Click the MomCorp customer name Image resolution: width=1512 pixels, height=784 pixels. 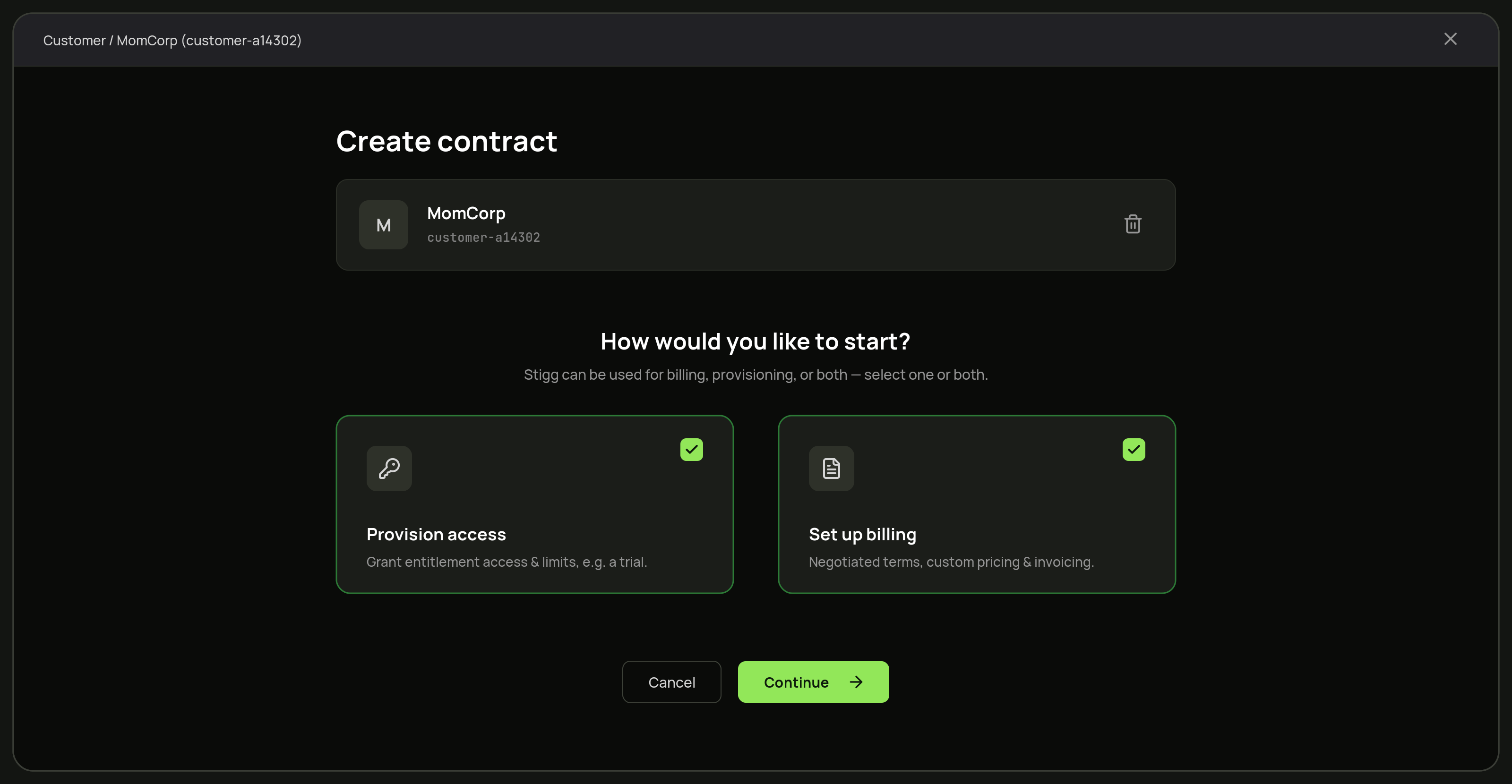click(x=466, y=213)
